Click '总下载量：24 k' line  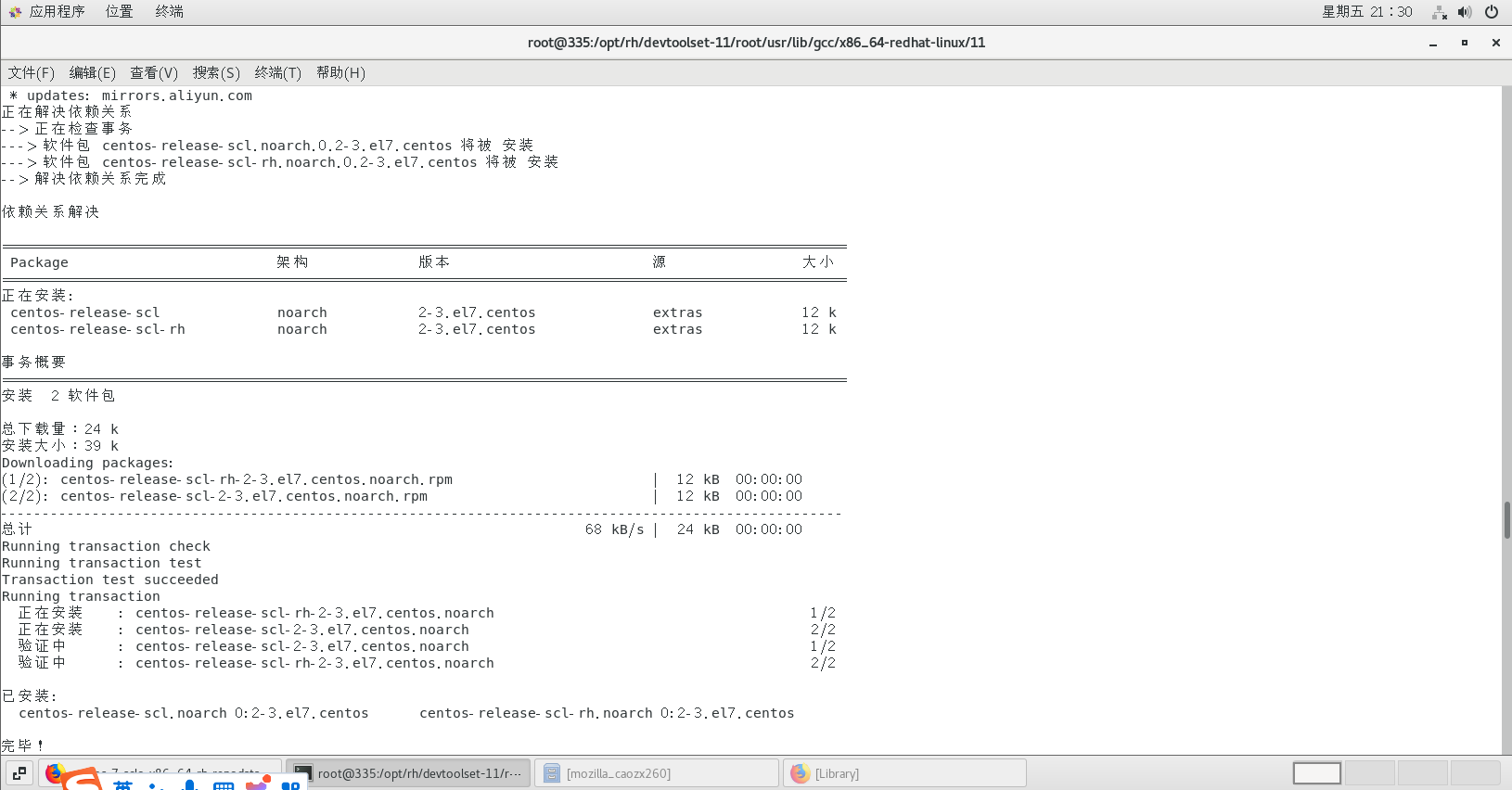coord(60,429)
